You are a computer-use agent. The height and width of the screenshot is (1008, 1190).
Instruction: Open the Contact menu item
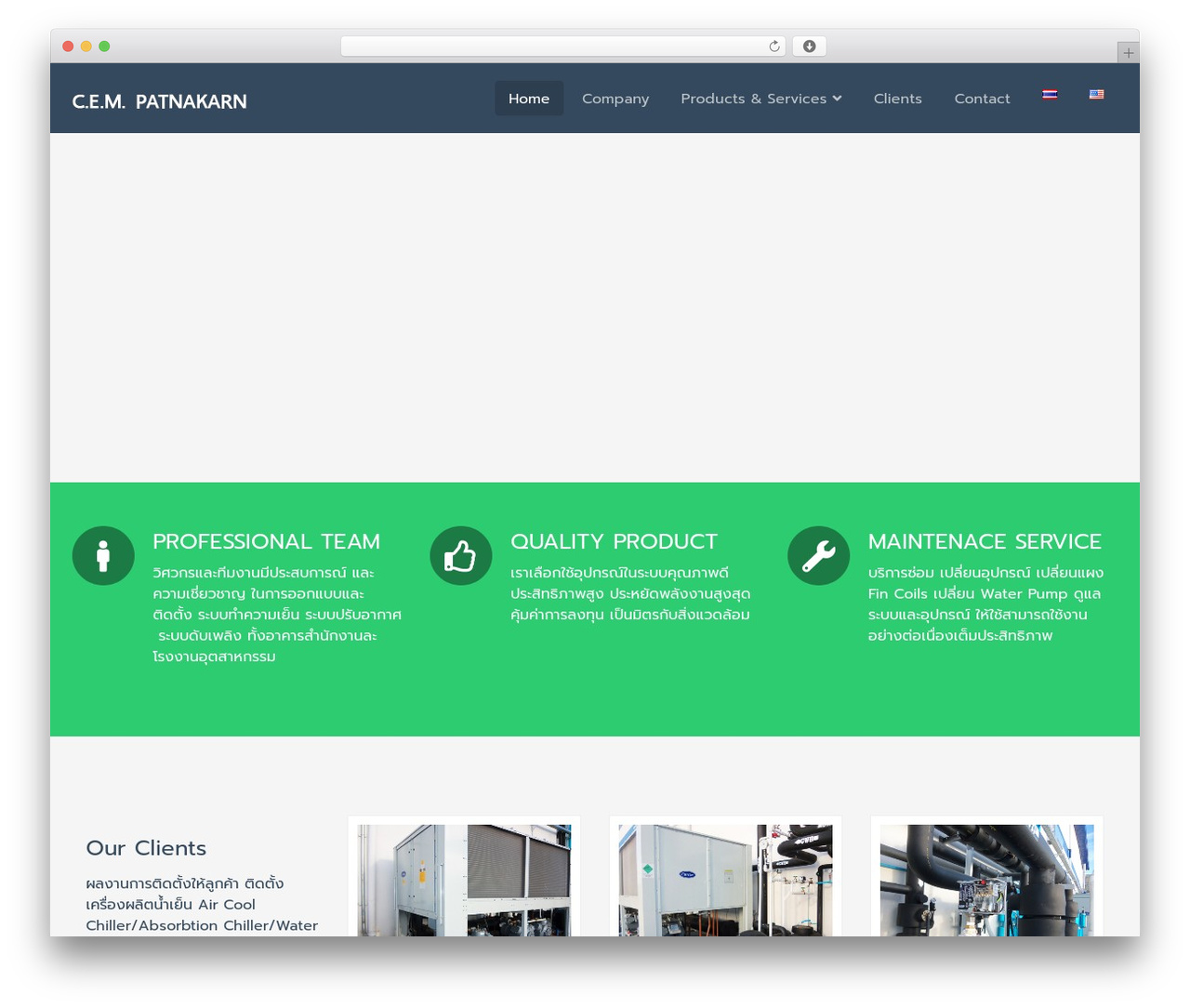click(x=982, y=99)
